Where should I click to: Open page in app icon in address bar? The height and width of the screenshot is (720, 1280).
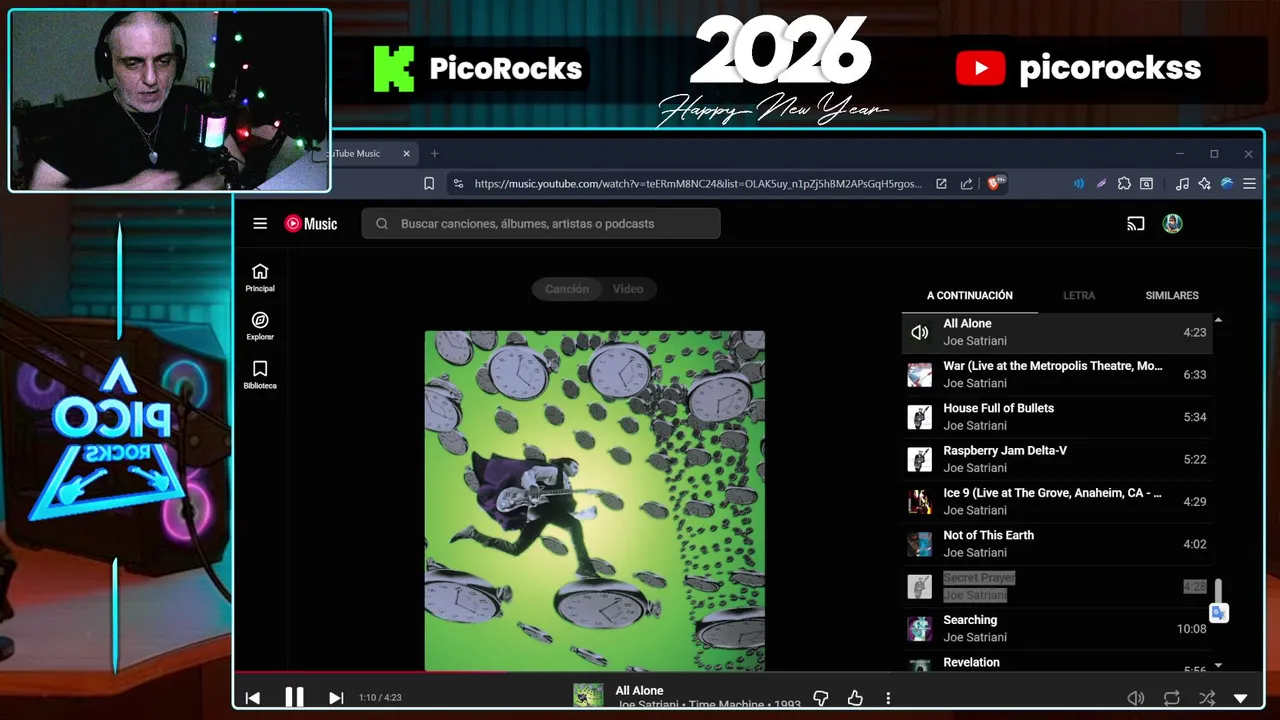click(941, 184)
